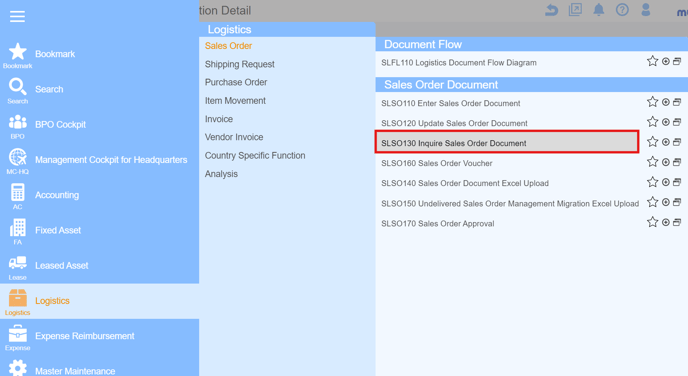
Task: Open the hamburger menu icon
Action: click(x=17, y=17)
